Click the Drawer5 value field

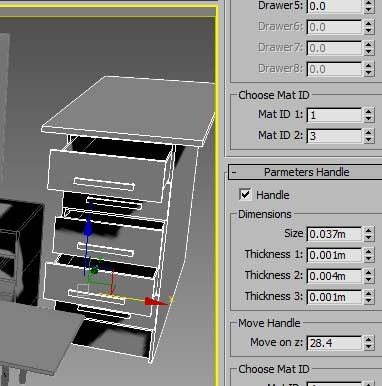pos(334,6)
